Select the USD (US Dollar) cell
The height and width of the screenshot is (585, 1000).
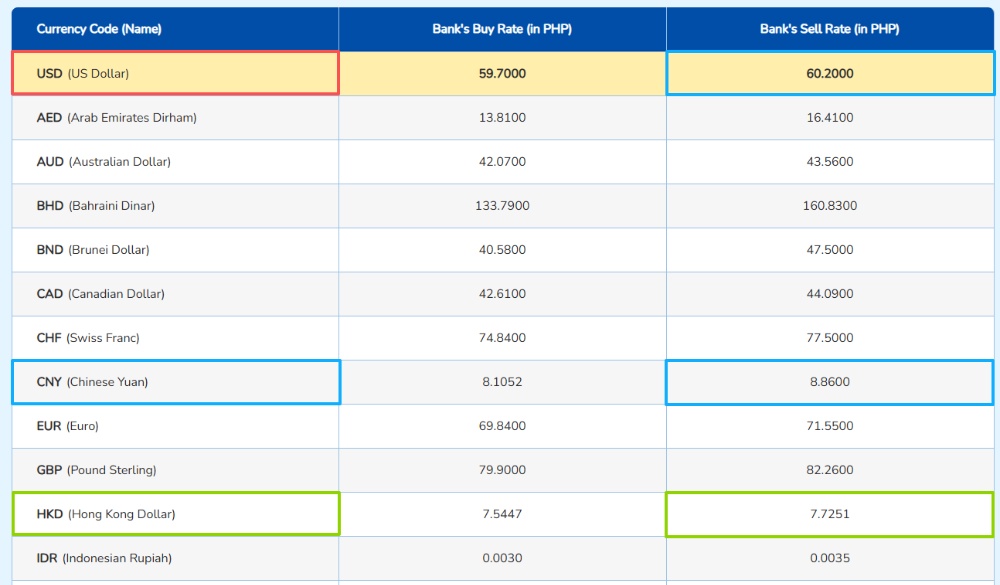click(83, 74)
